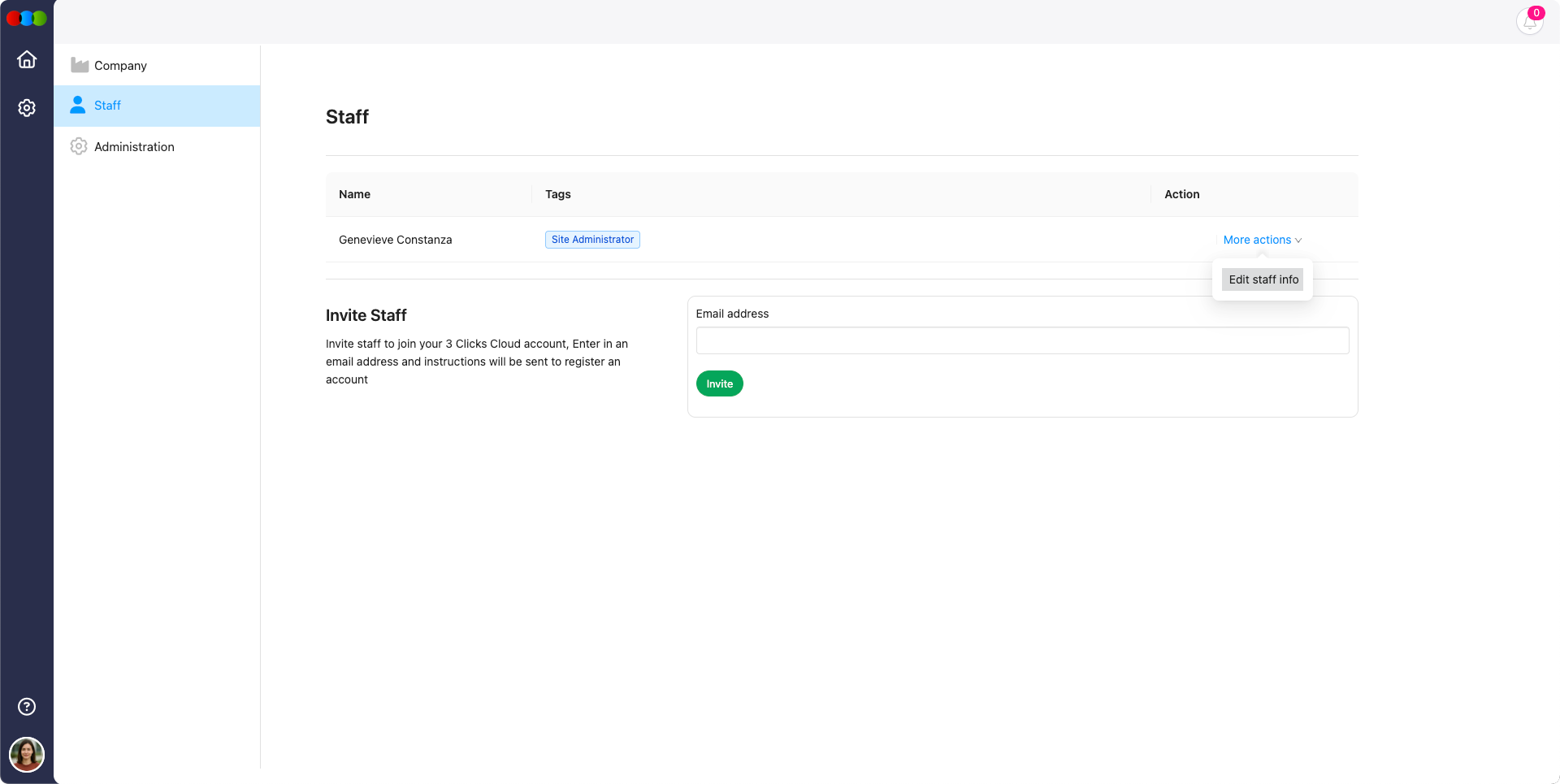Click the Administration gear icon

pyautogui.click(x=79, y=147)
